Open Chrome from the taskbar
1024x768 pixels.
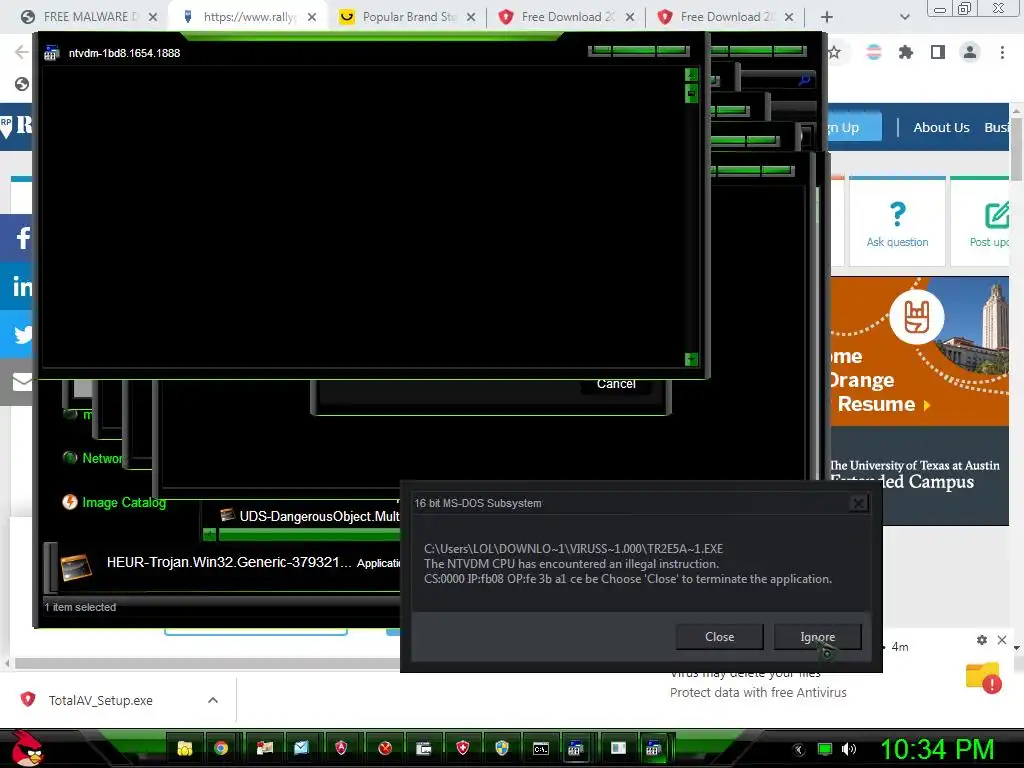tap(221, 748)
